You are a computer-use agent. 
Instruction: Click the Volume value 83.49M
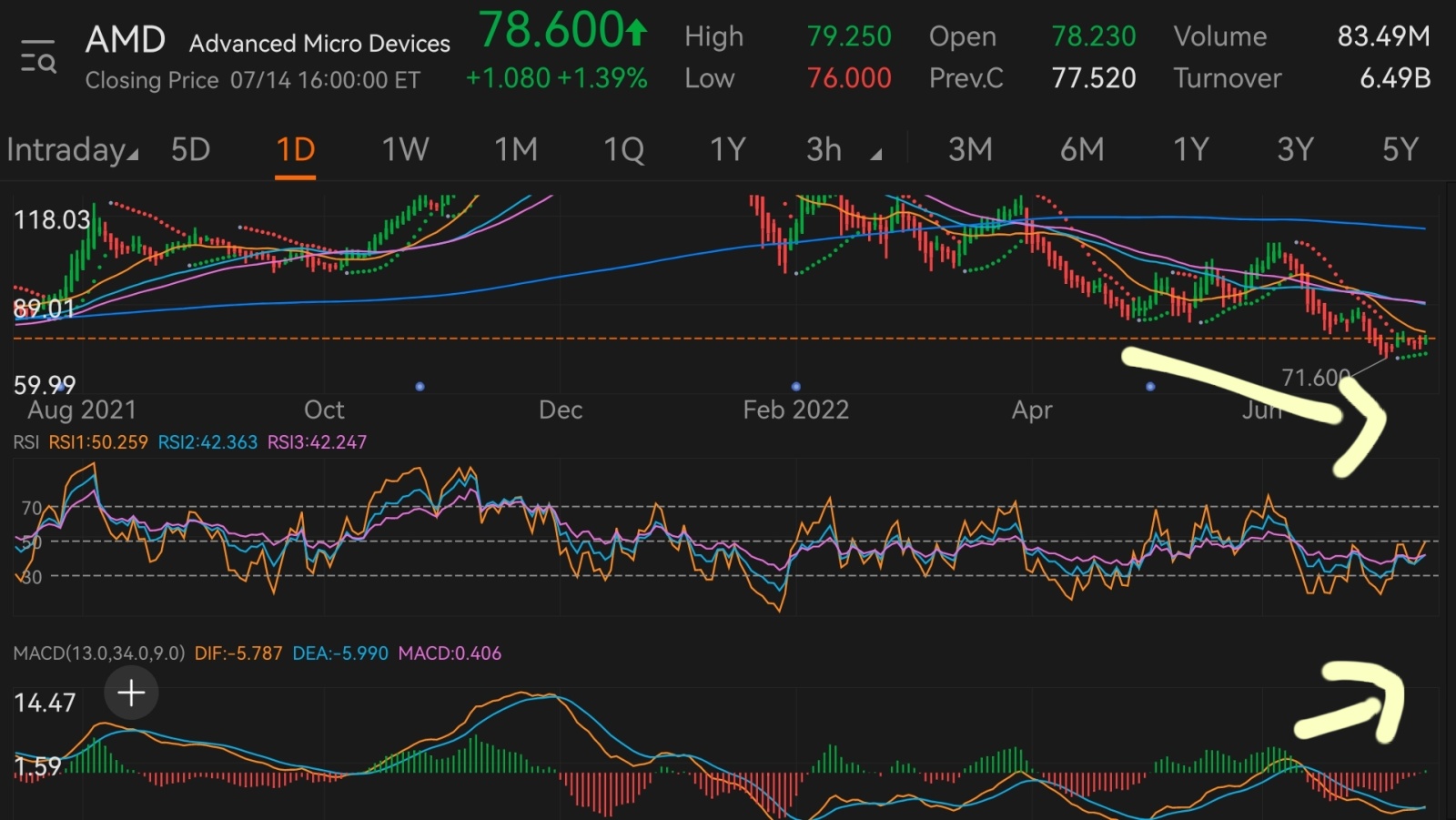click(1383, 36)
